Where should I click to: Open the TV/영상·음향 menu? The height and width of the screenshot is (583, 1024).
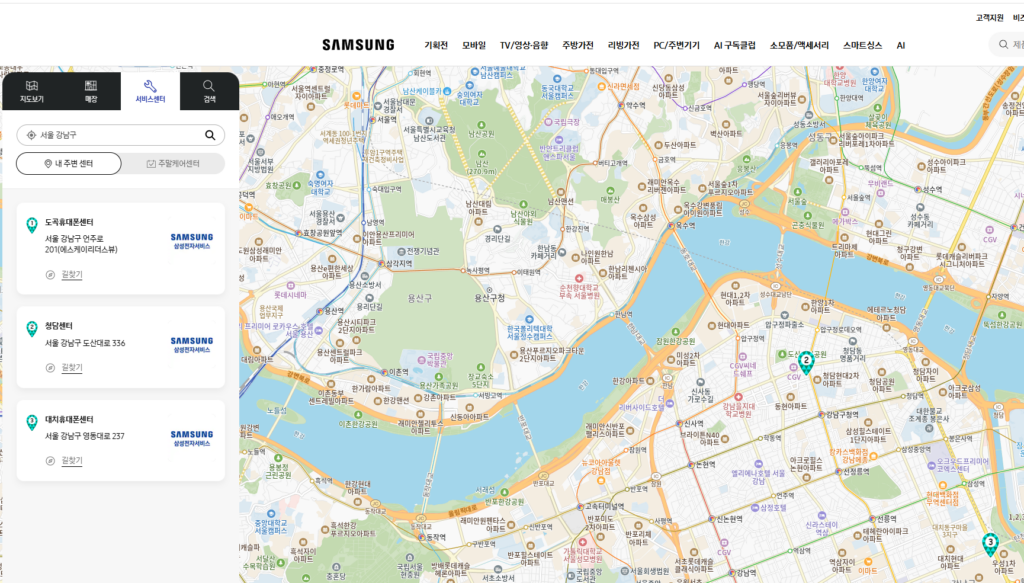tap(524, 46)
